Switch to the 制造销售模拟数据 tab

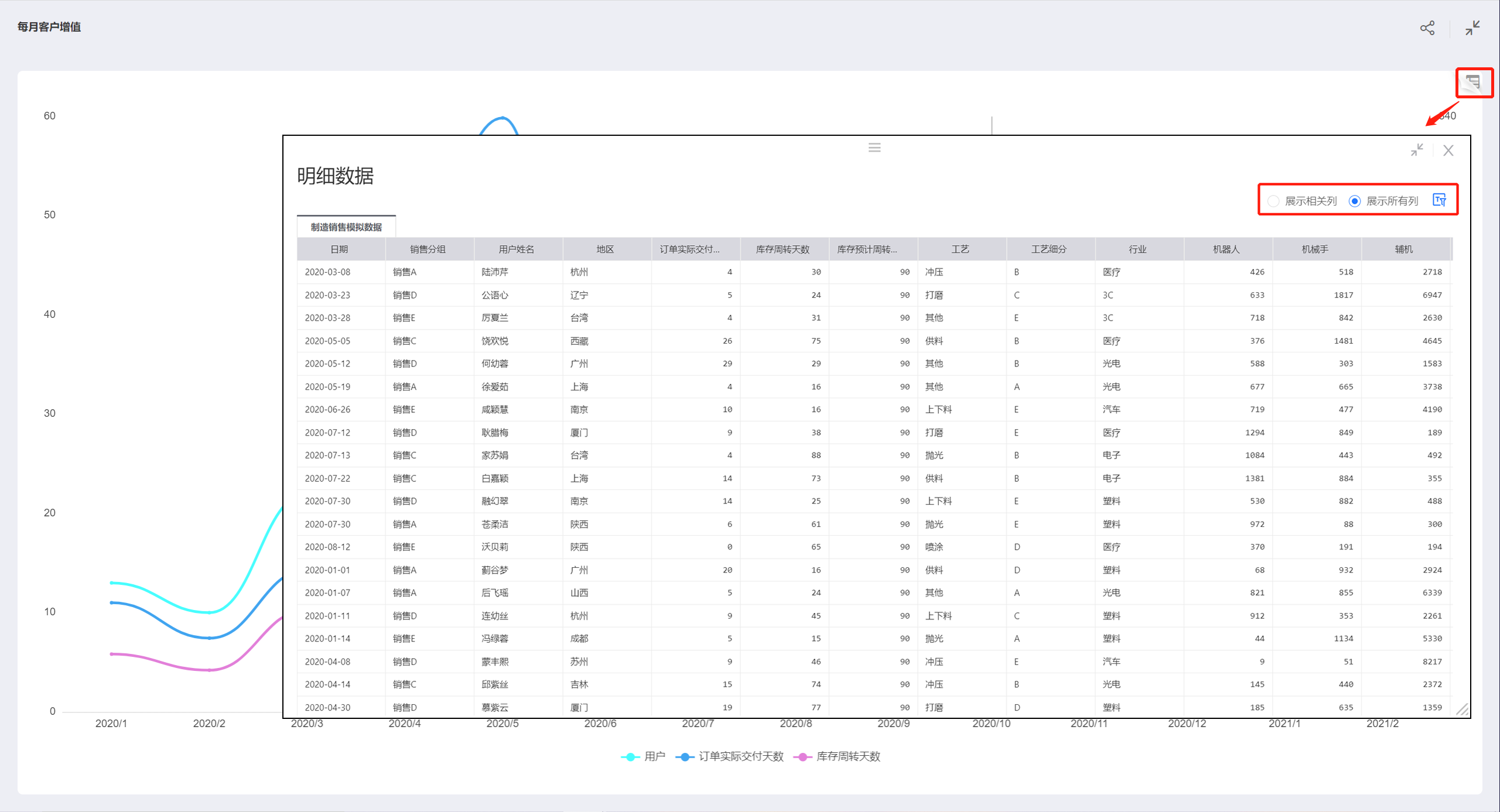346,227
